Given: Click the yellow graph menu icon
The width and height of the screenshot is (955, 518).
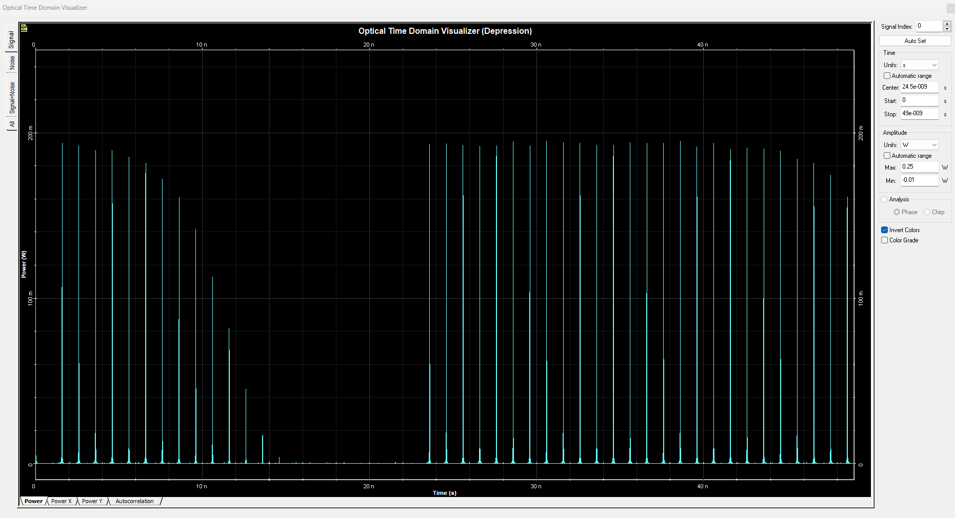Looking at the screenshot, I should (x=24, y=28).
